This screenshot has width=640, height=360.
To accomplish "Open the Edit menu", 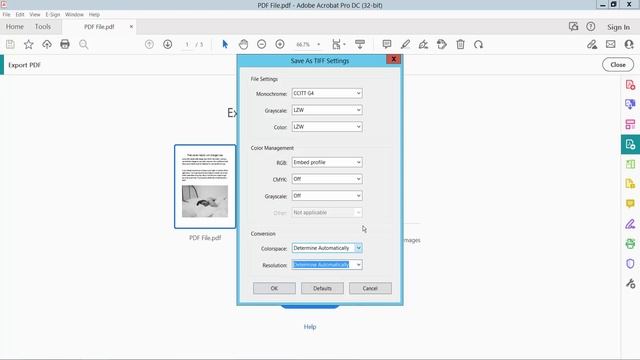I will point(20,14).
